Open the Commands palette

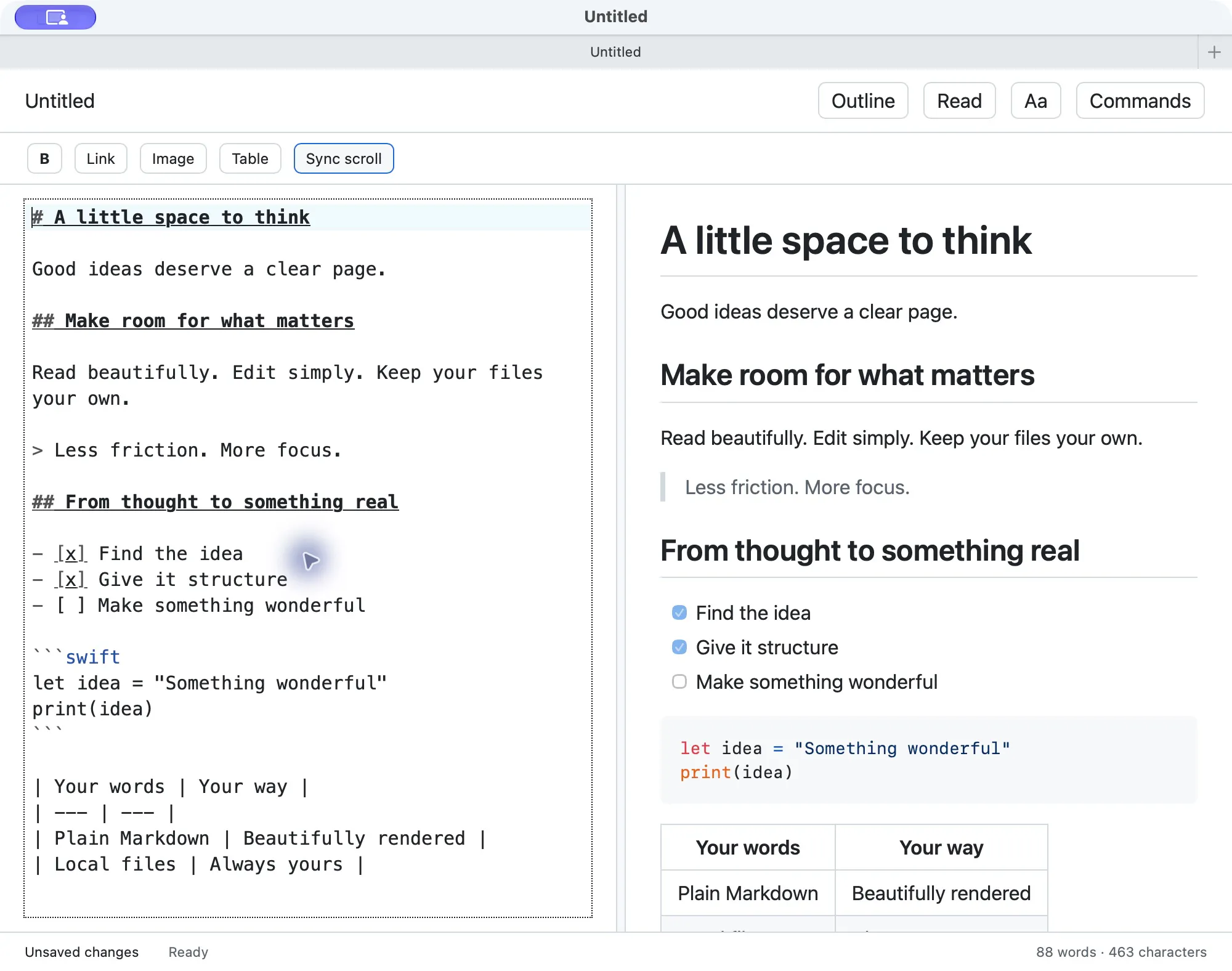pos(1140,100)
